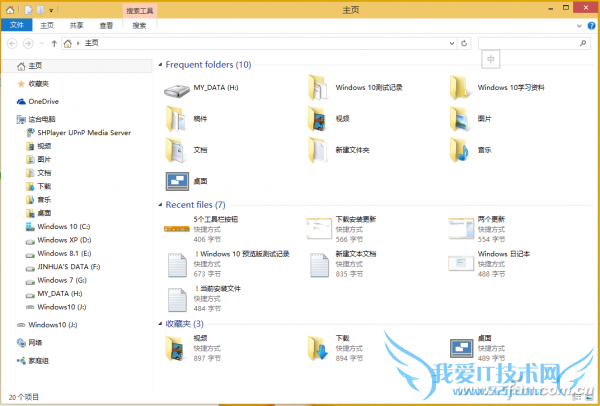Refresh the view with the refresh button
Viewport: 600px width, 406px height.
pos(464,43)
